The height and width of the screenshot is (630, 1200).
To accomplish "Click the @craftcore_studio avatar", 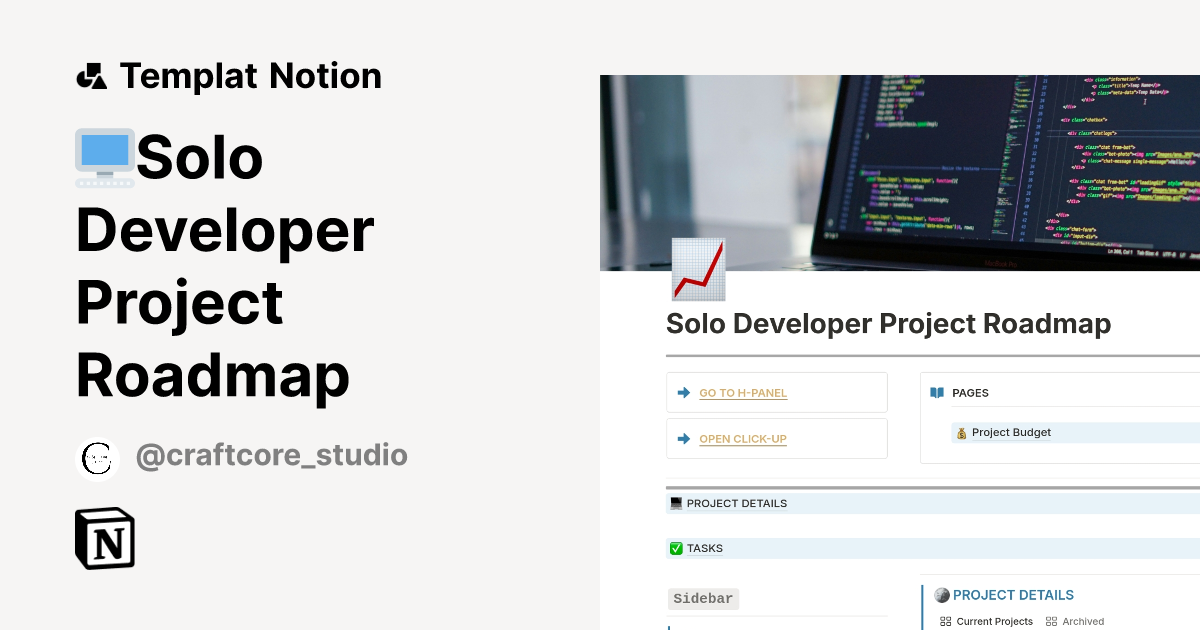I will tap(97, 458).
